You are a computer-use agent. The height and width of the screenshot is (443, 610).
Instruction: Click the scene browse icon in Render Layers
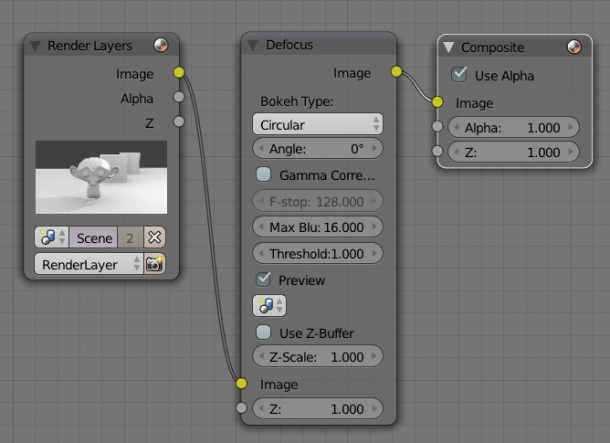click(49, 238)
